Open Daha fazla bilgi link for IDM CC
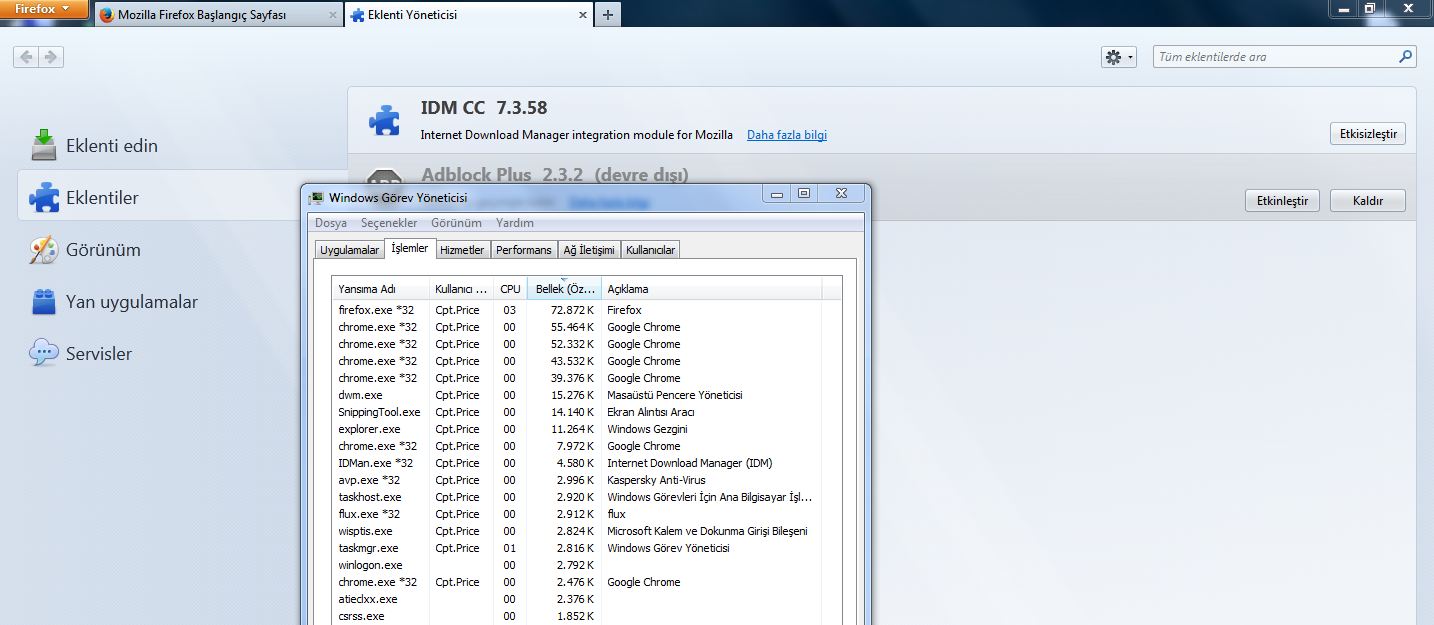This screenshot has height=625, width=1434. point(787,135)
